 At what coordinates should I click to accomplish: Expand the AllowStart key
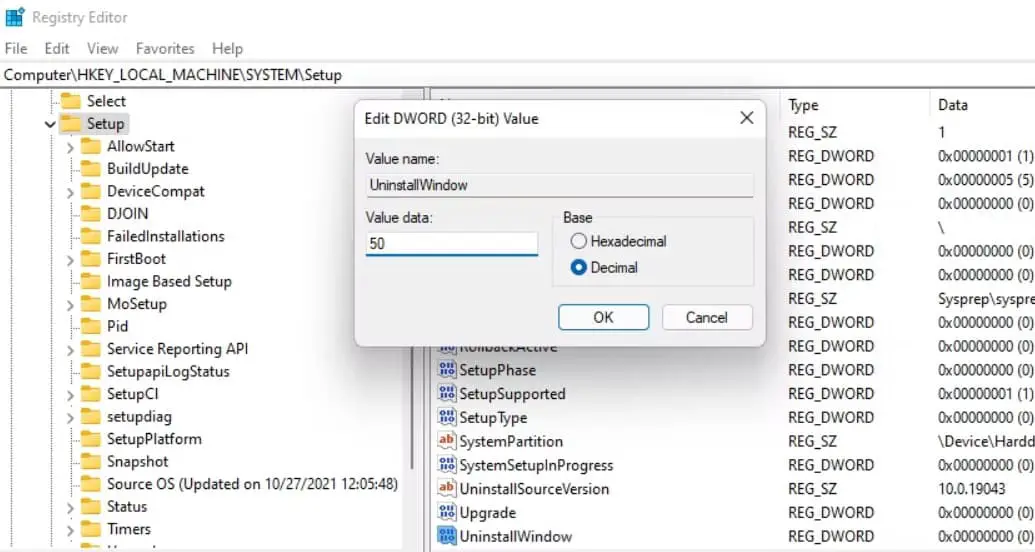71,147
